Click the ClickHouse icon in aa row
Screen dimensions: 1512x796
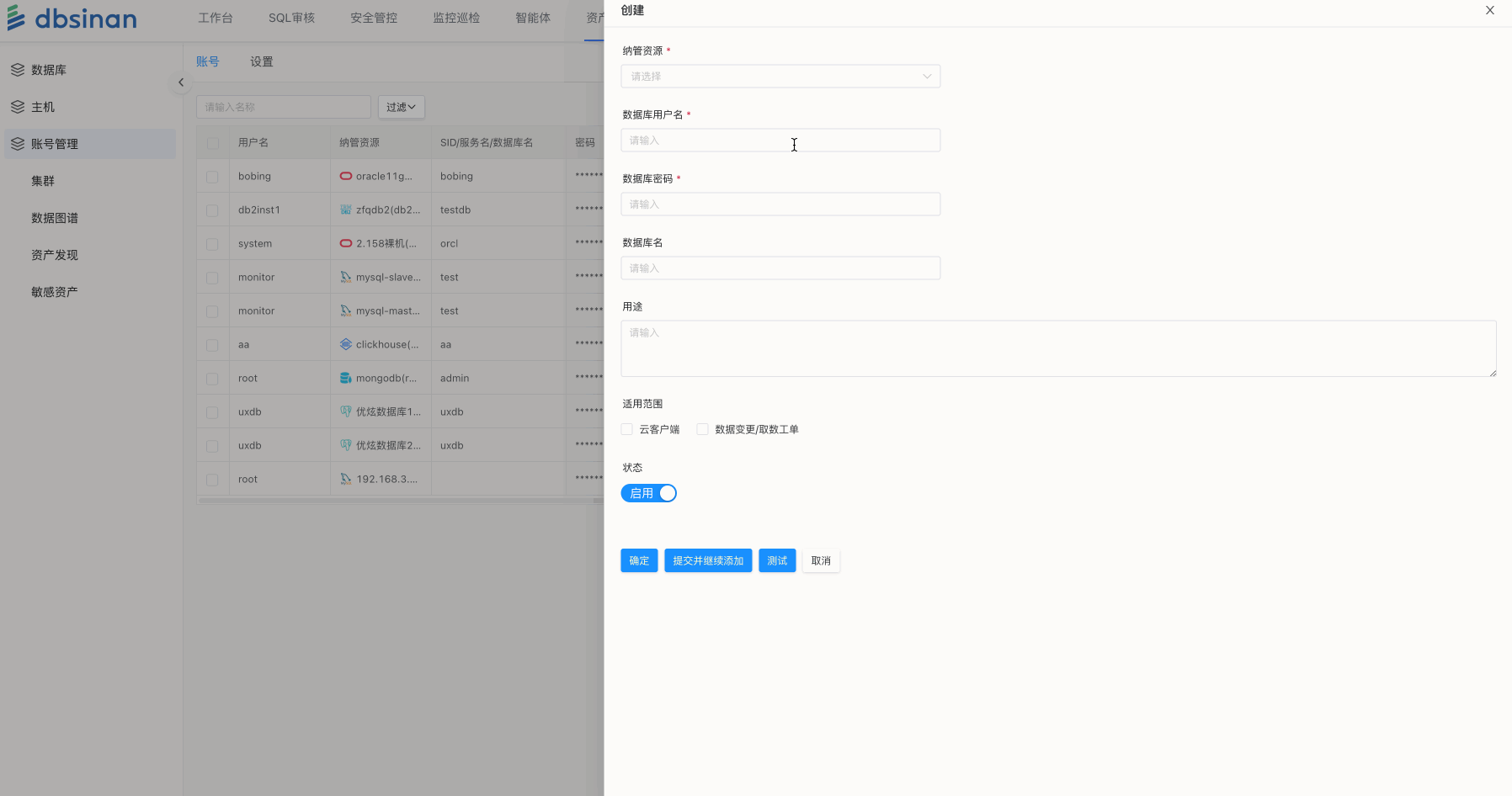[x=345, y=344]
